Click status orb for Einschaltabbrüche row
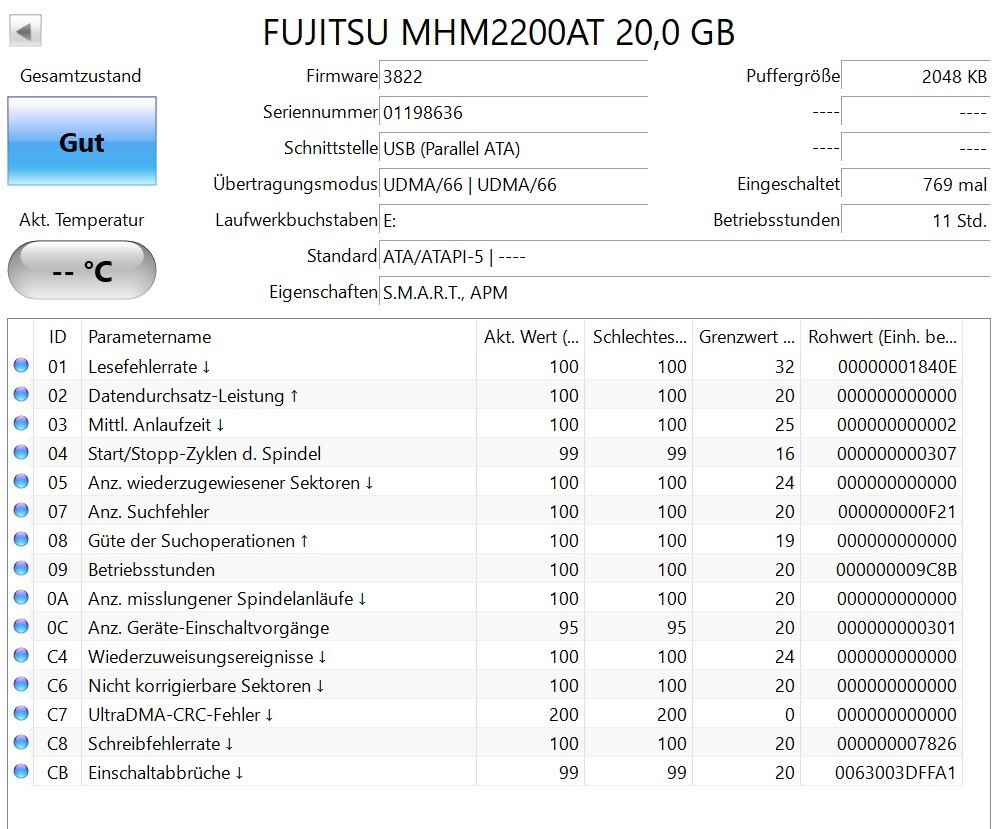The width and height of the screenshot is (999, 829). point(21,772)
